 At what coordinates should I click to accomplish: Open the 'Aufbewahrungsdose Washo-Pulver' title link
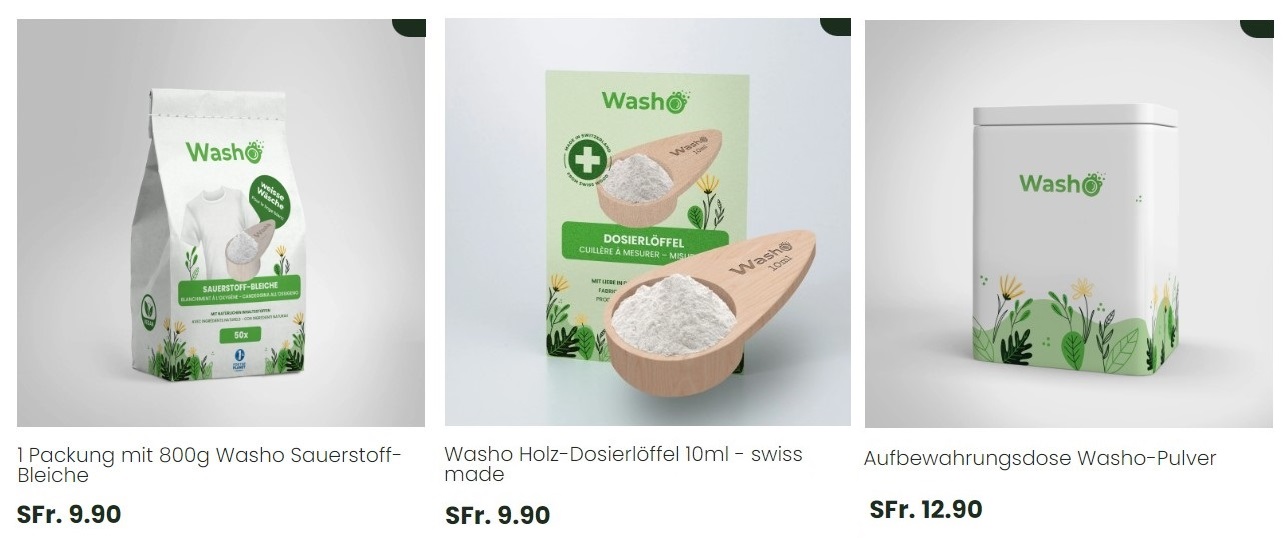[x=1040, y=458]
